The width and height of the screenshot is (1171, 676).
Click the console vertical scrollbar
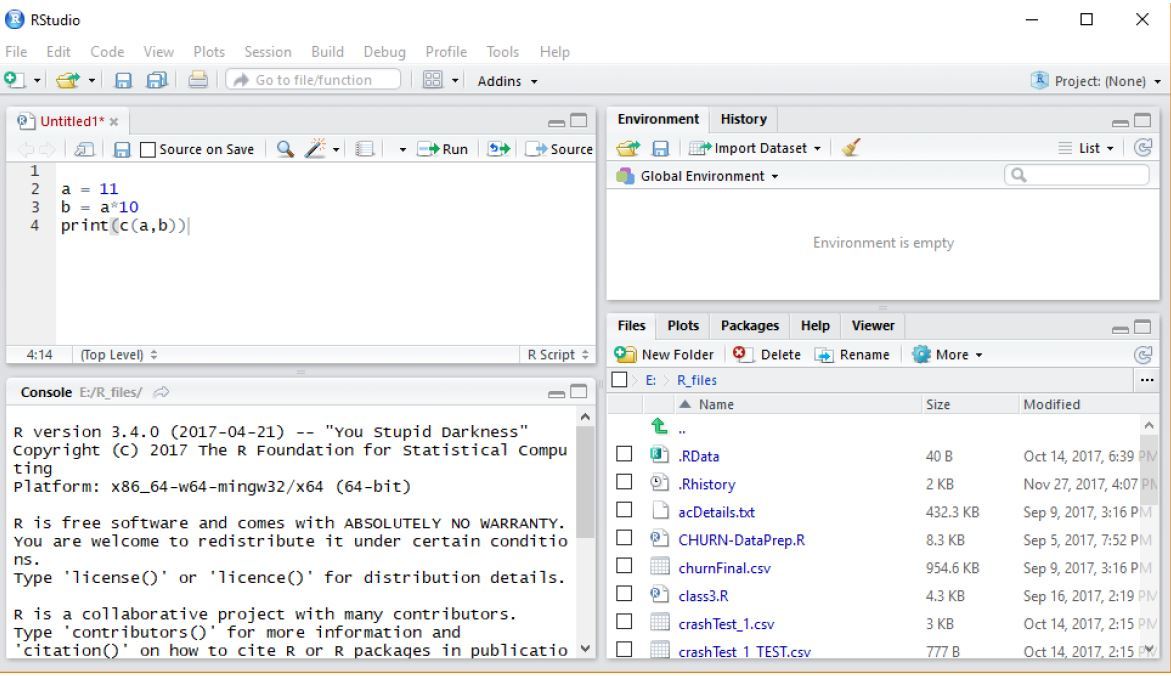click(585, 480)
